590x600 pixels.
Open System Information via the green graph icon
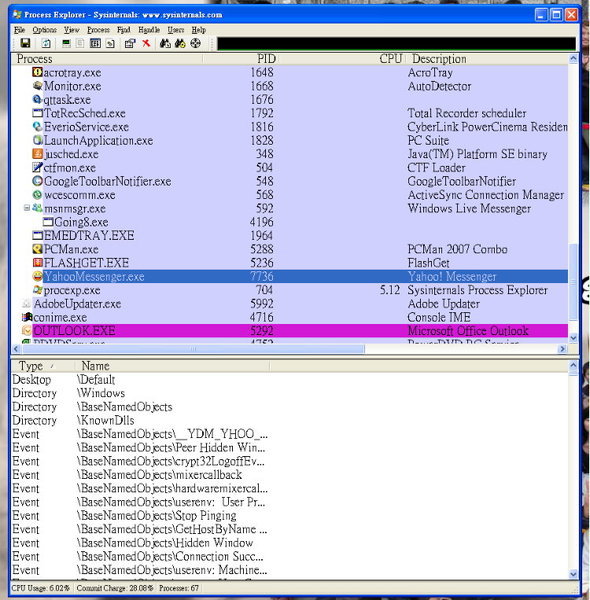click(x=66, y=43)
